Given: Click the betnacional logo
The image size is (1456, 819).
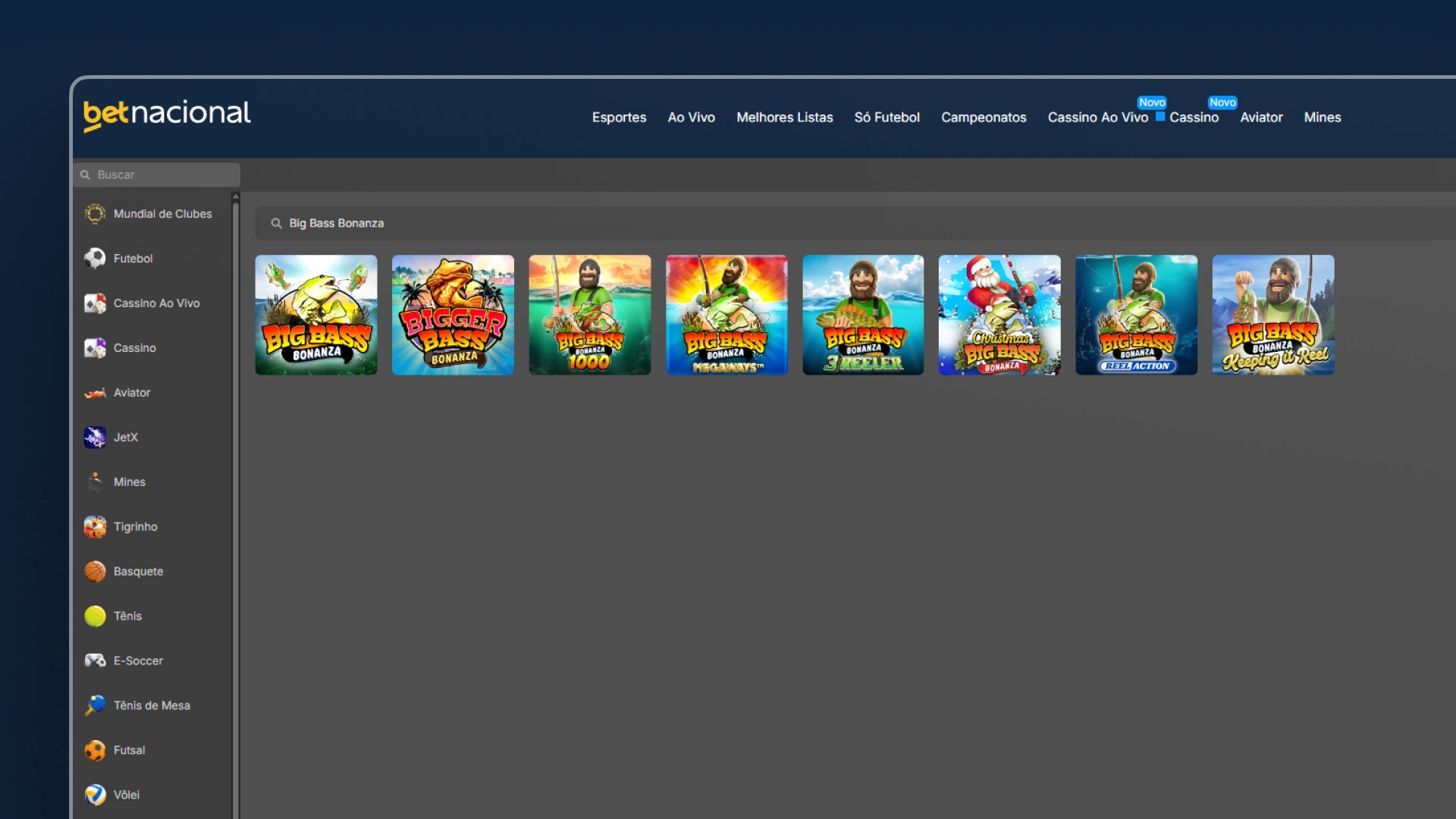Looking at the screenshot, I should (x=167, y=115).
